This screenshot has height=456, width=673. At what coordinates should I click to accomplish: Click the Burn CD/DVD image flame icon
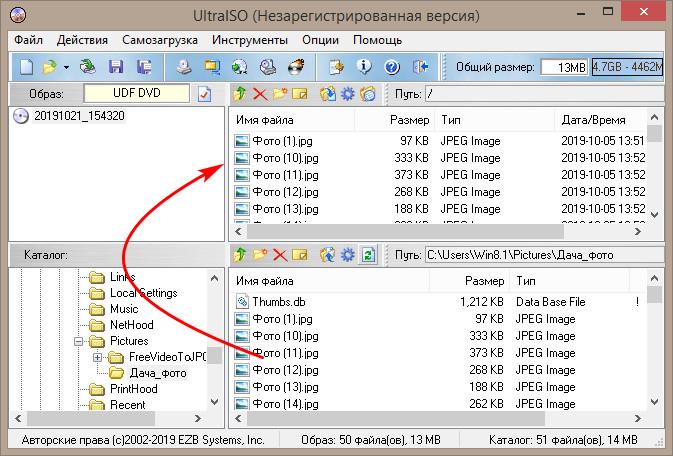point(296,67)
